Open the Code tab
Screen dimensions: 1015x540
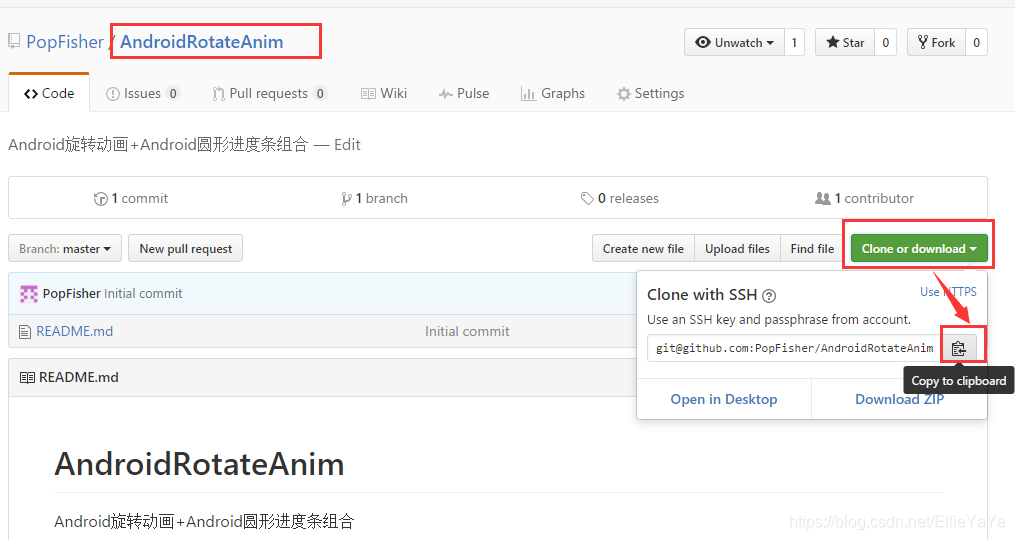click(49, 93)
